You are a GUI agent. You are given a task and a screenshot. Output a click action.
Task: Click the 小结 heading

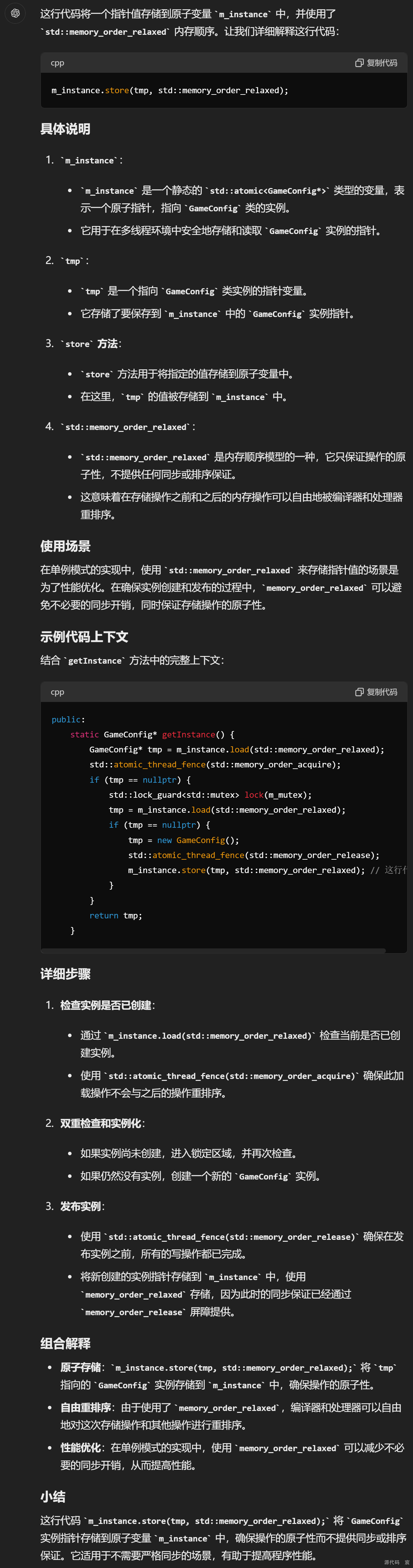click(53, 1497)
